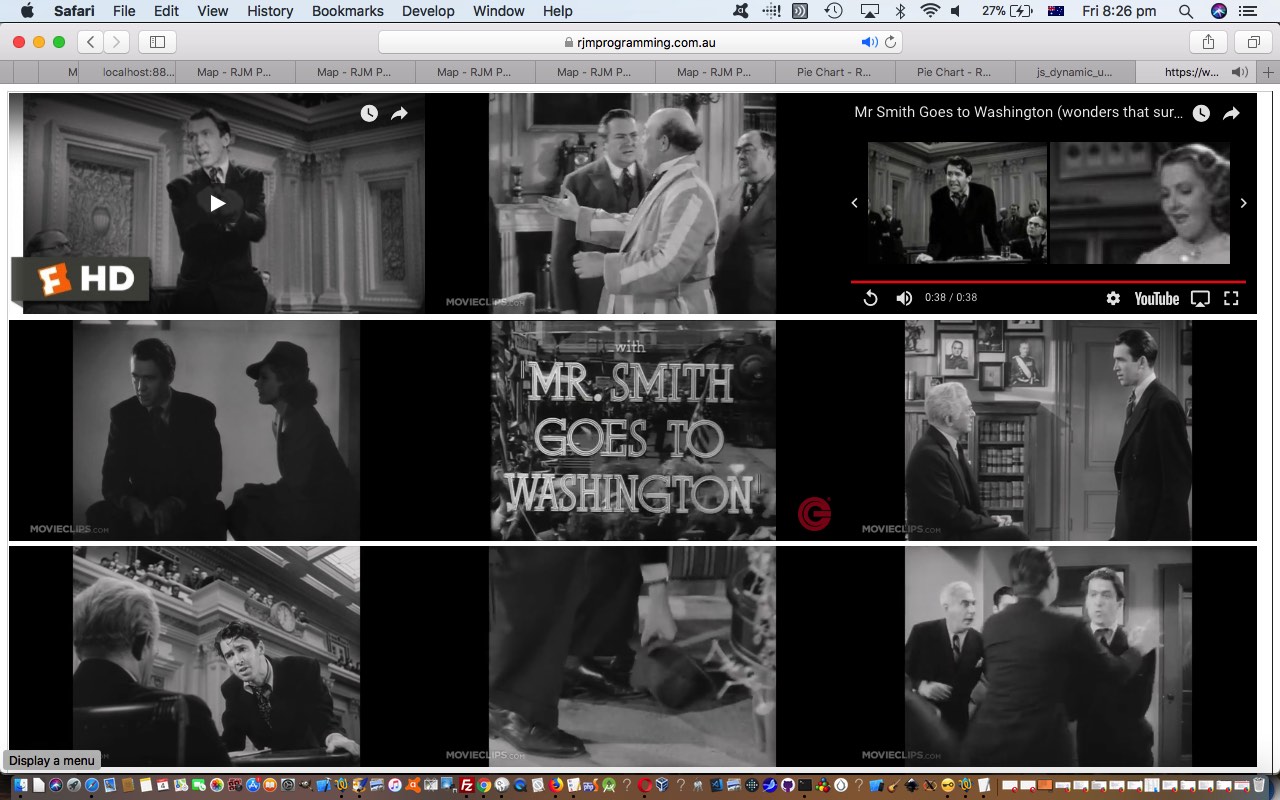Click share arrow beside Mr Smith title
Image resolution: width=1280 pixels, height=800 pixels.
pos(1231,113)
